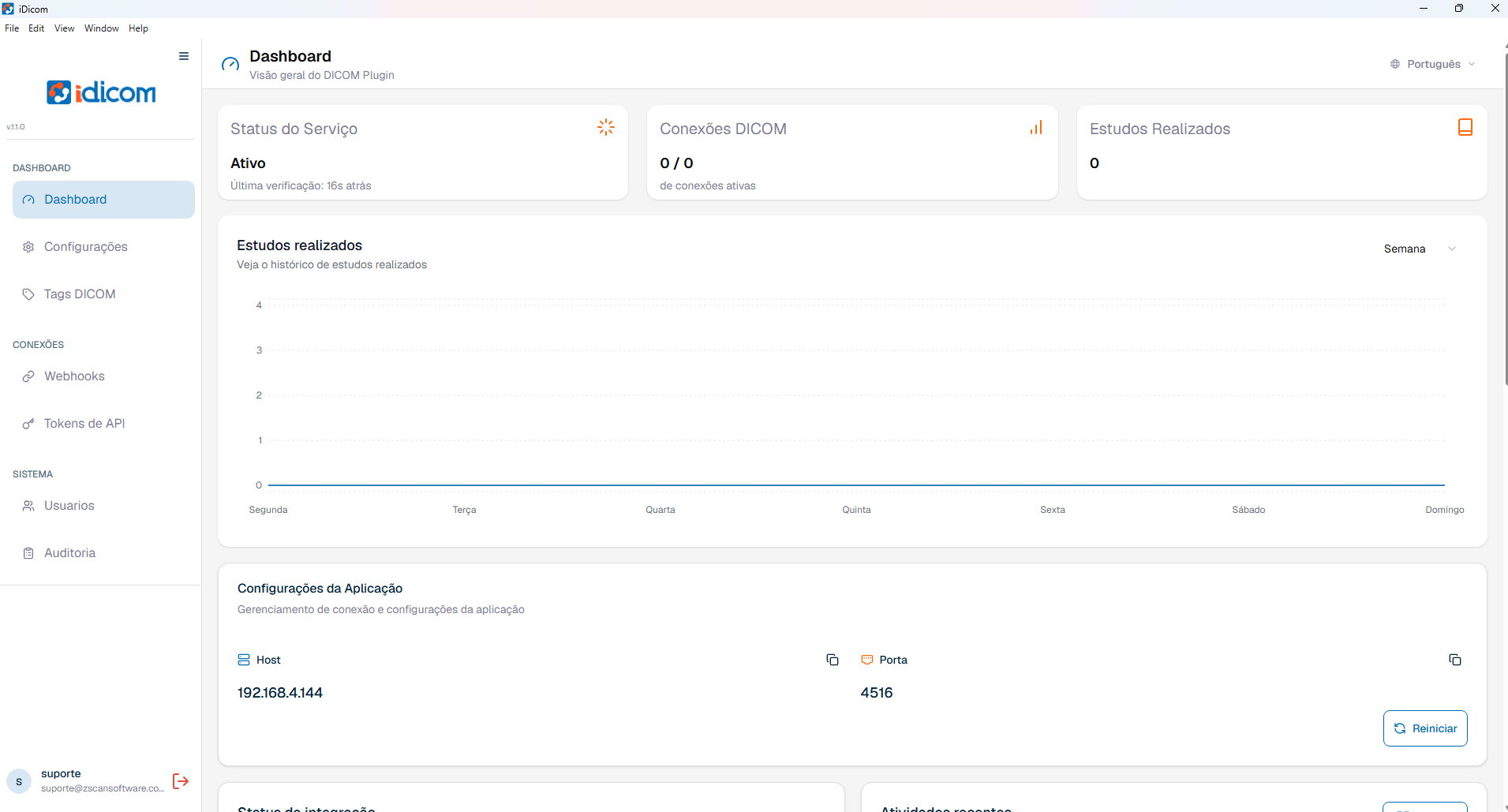Open Tags DICOM in the sidebar

(103, 294)
